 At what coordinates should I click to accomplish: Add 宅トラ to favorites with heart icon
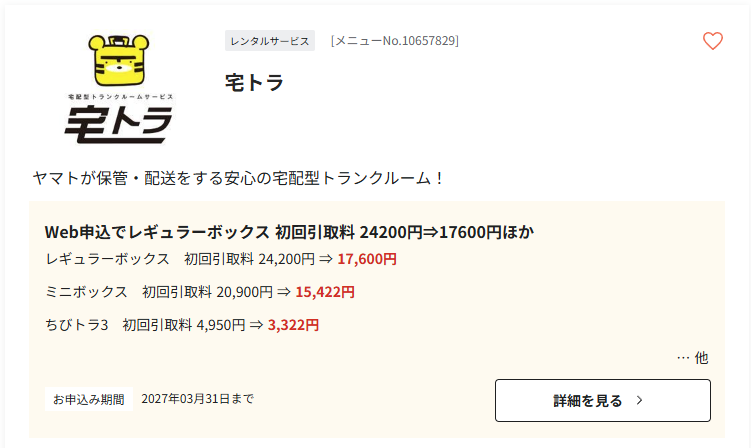click(x=713, y=41)
